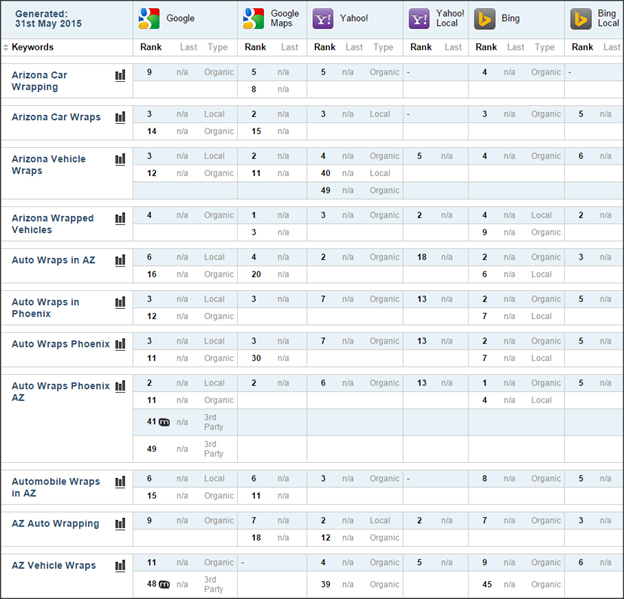Click the Google Maps logo icon
This screenshot has height=599, width=624.
253,19
